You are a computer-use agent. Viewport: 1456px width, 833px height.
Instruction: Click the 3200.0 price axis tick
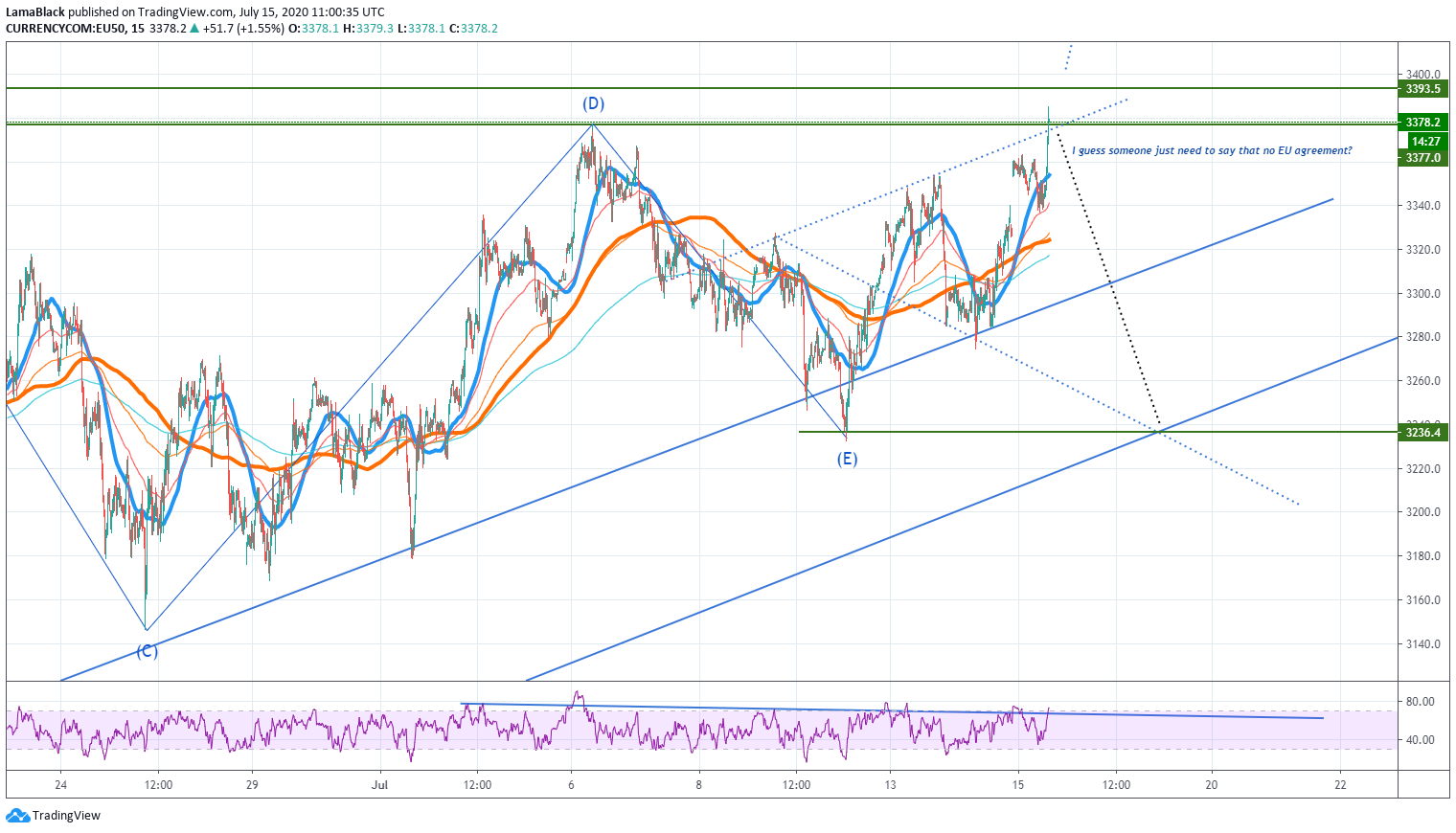point(1423,512)
